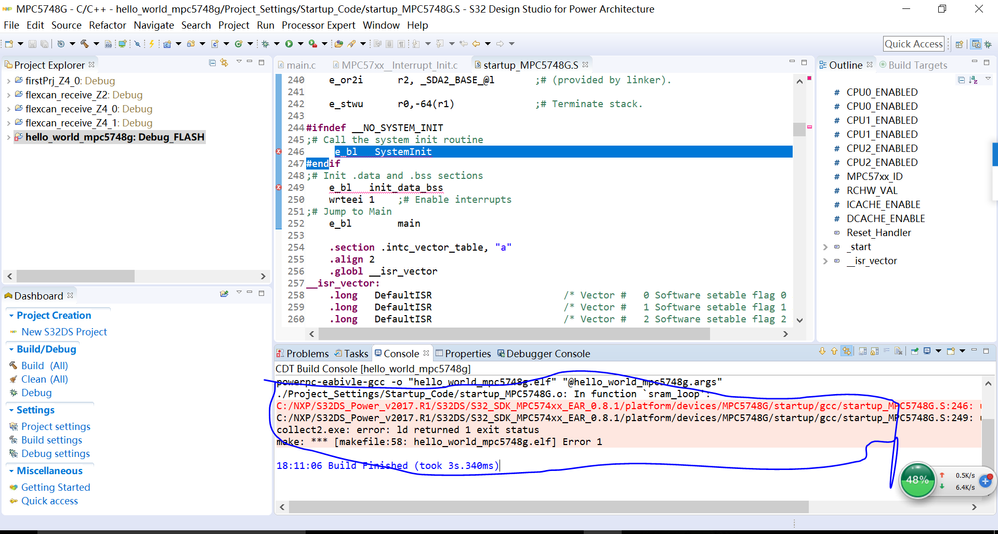This screenshot has width=998, height=534.
Task: Switch to MPC57xx__Interrupt_Init.c tab
Action: [x=394, y=65]
